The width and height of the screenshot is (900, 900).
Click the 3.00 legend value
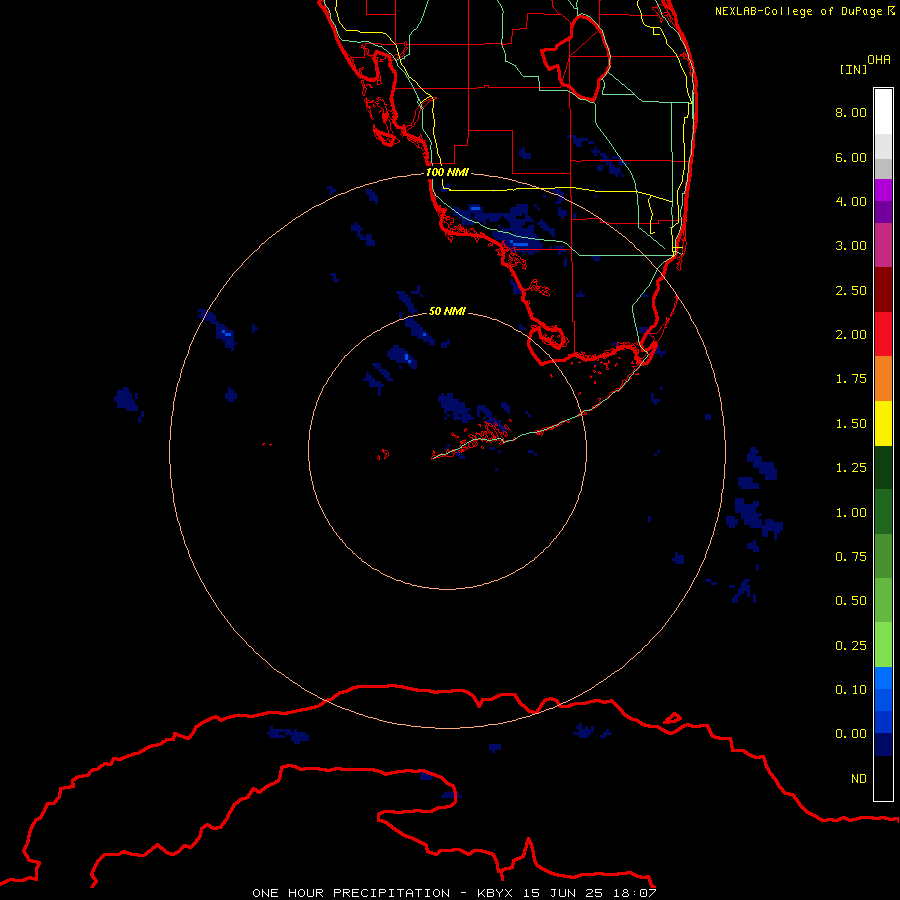851,246
